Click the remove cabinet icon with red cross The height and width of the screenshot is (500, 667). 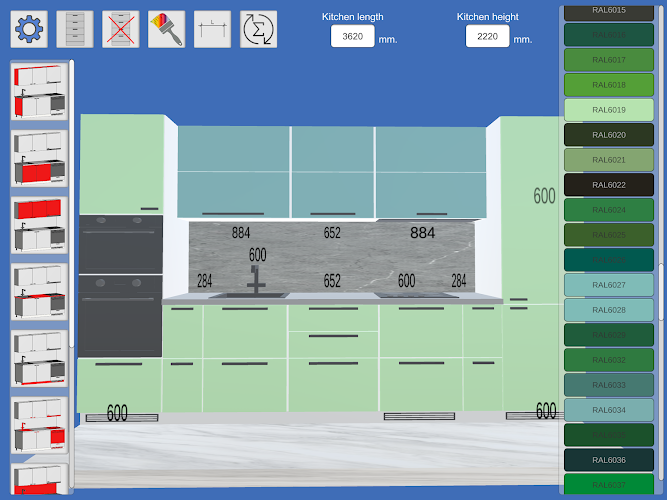pos(121,29)
